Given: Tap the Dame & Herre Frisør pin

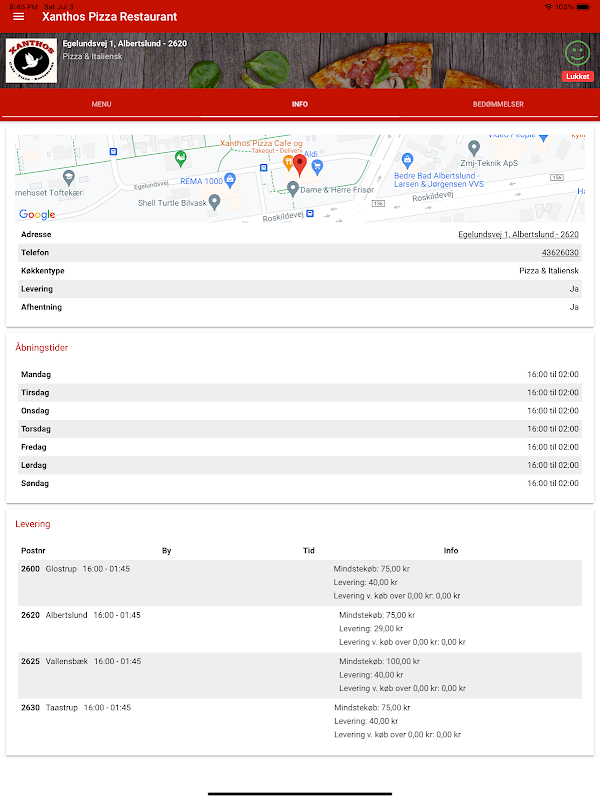Looking at the screenshot, I should (x=293, y=189).
